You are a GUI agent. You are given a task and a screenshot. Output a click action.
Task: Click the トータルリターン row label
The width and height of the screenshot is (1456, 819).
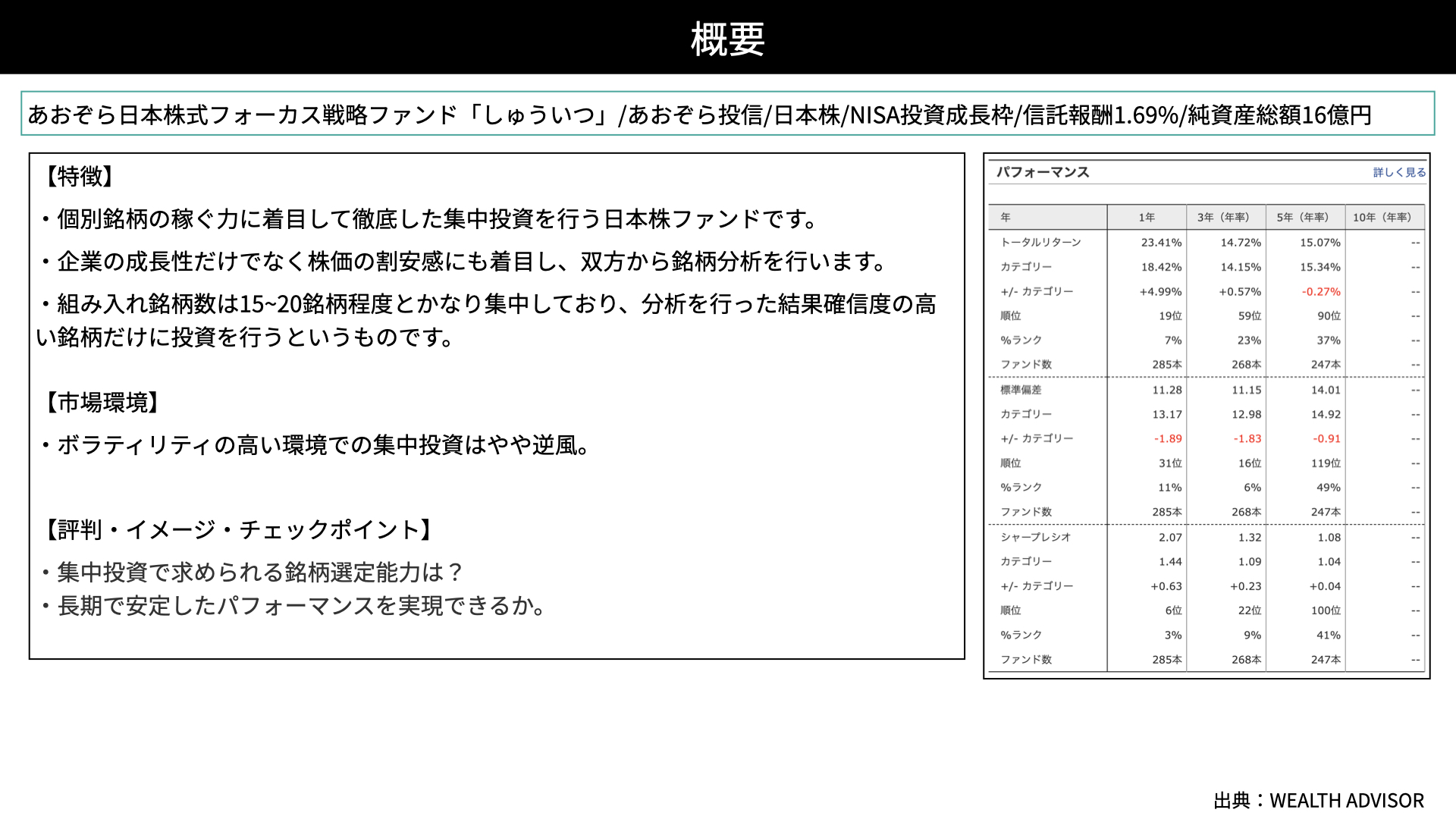(1040, 243)
